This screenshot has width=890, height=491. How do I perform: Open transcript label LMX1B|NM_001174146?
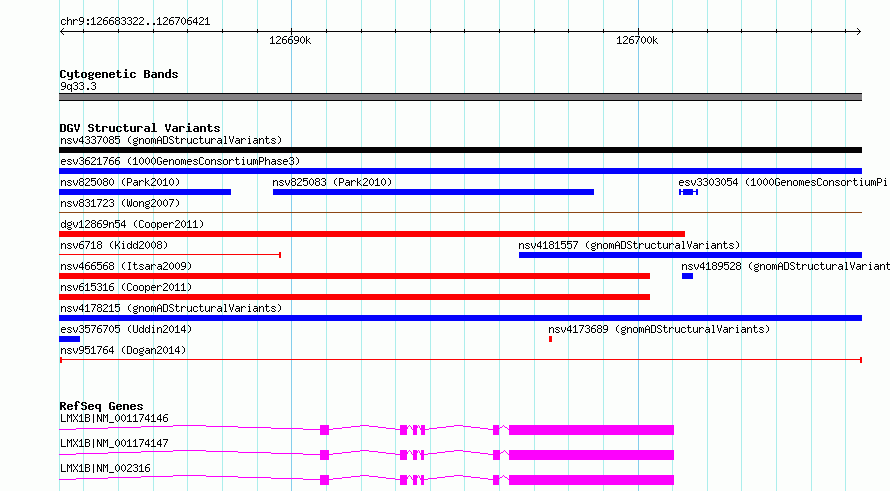(114, 418)
